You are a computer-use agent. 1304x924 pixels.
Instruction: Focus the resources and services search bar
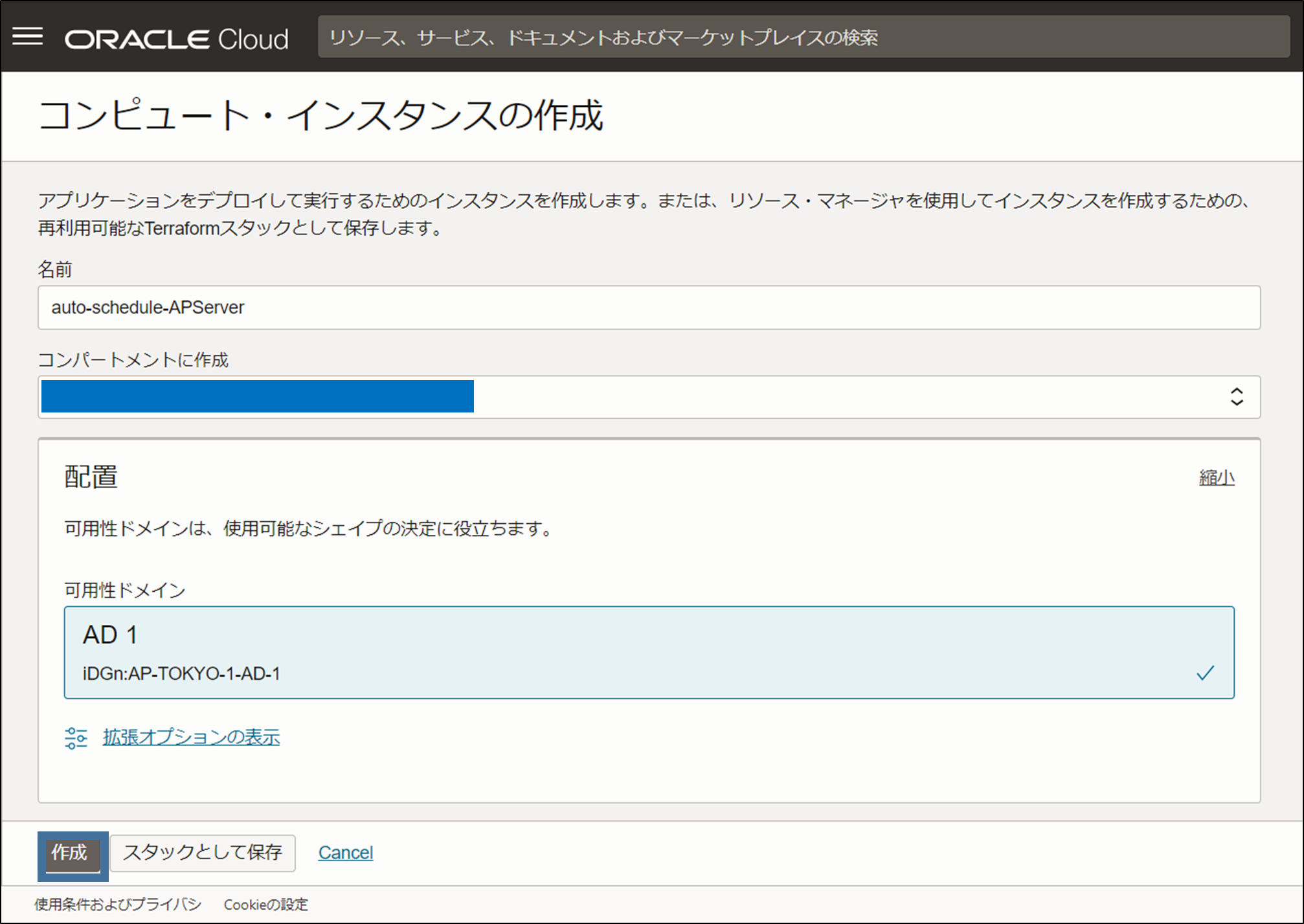click(x=803, y=38)
